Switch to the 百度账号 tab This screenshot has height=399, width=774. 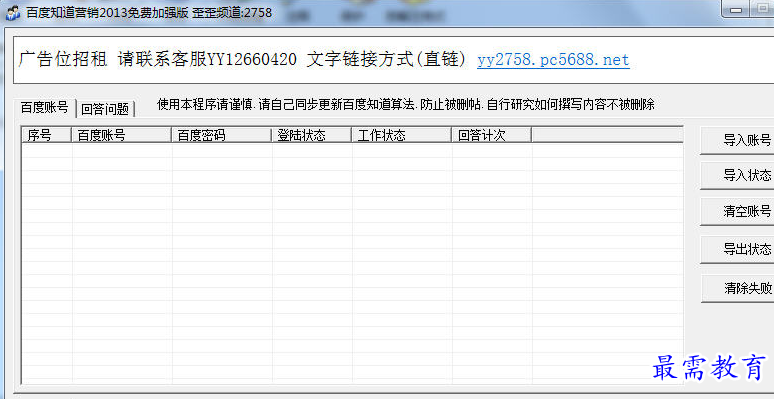pos(44,108)
